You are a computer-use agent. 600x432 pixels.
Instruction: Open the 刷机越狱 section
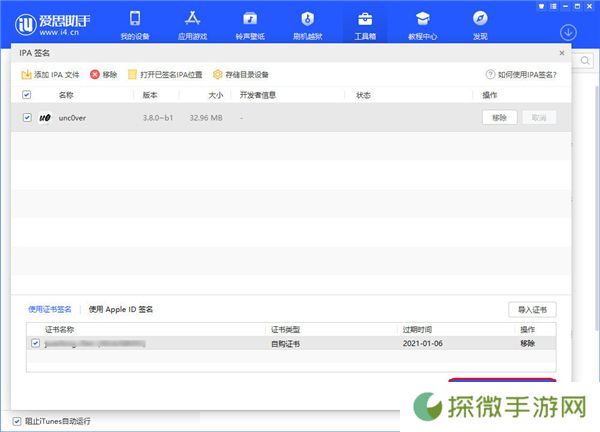(x=307, y=25)
